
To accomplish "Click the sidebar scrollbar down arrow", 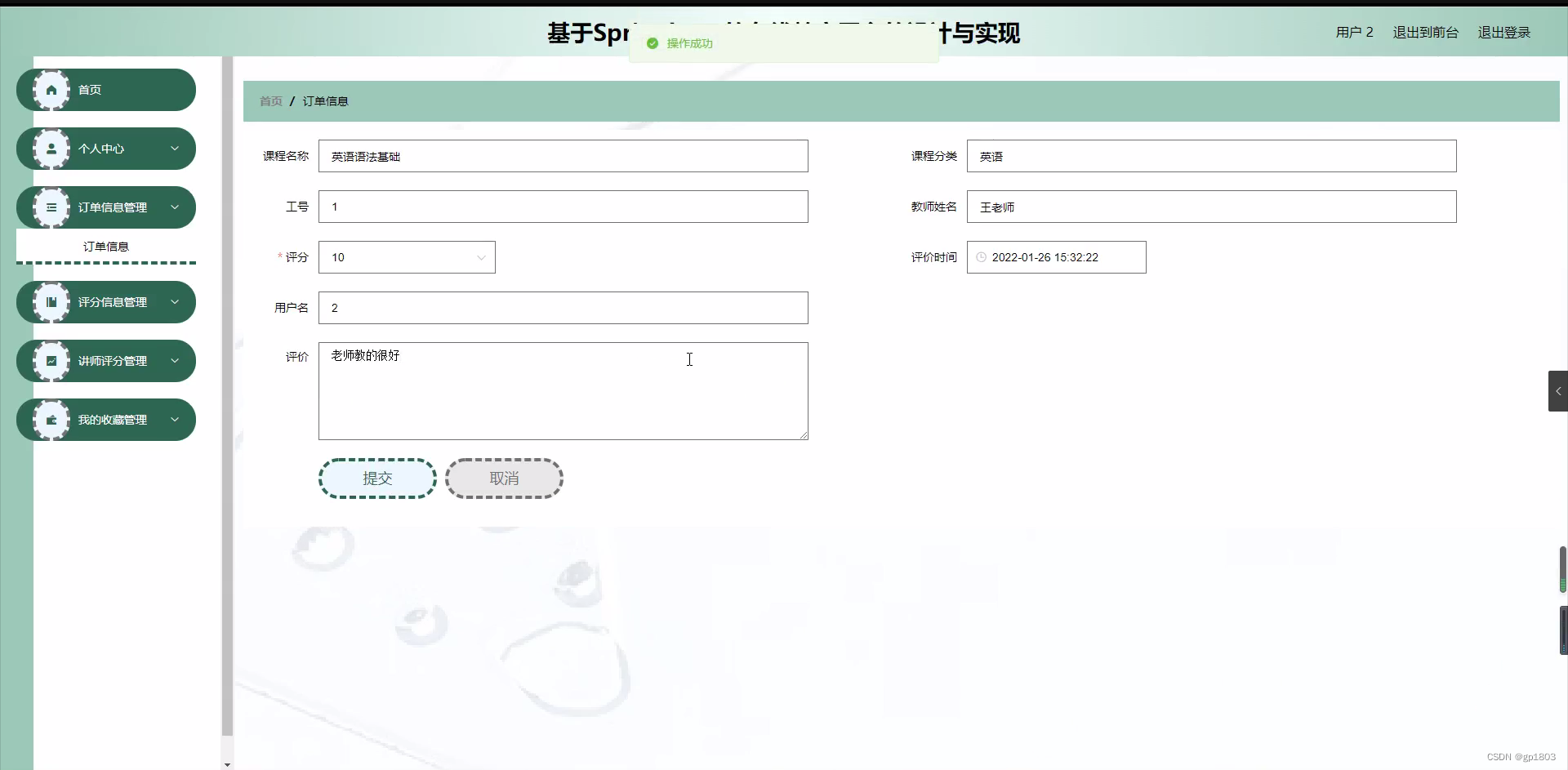I will click(x=227, y=765).
